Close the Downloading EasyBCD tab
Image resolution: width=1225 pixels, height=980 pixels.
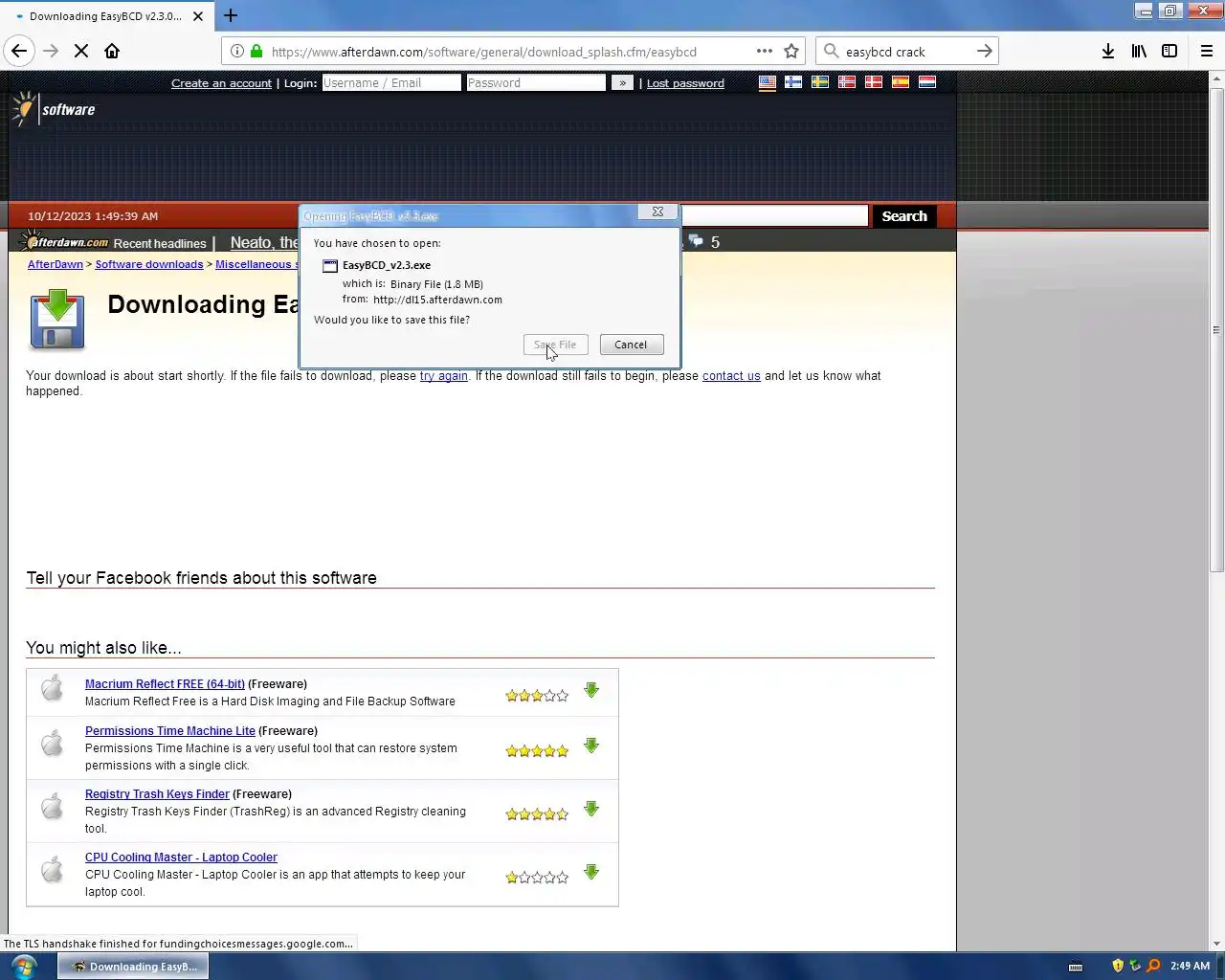198,16
